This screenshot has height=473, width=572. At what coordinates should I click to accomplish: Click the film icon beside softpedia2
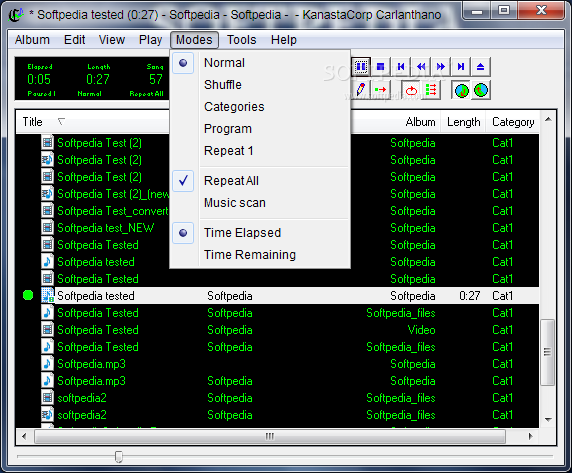[x=47, y=398]
